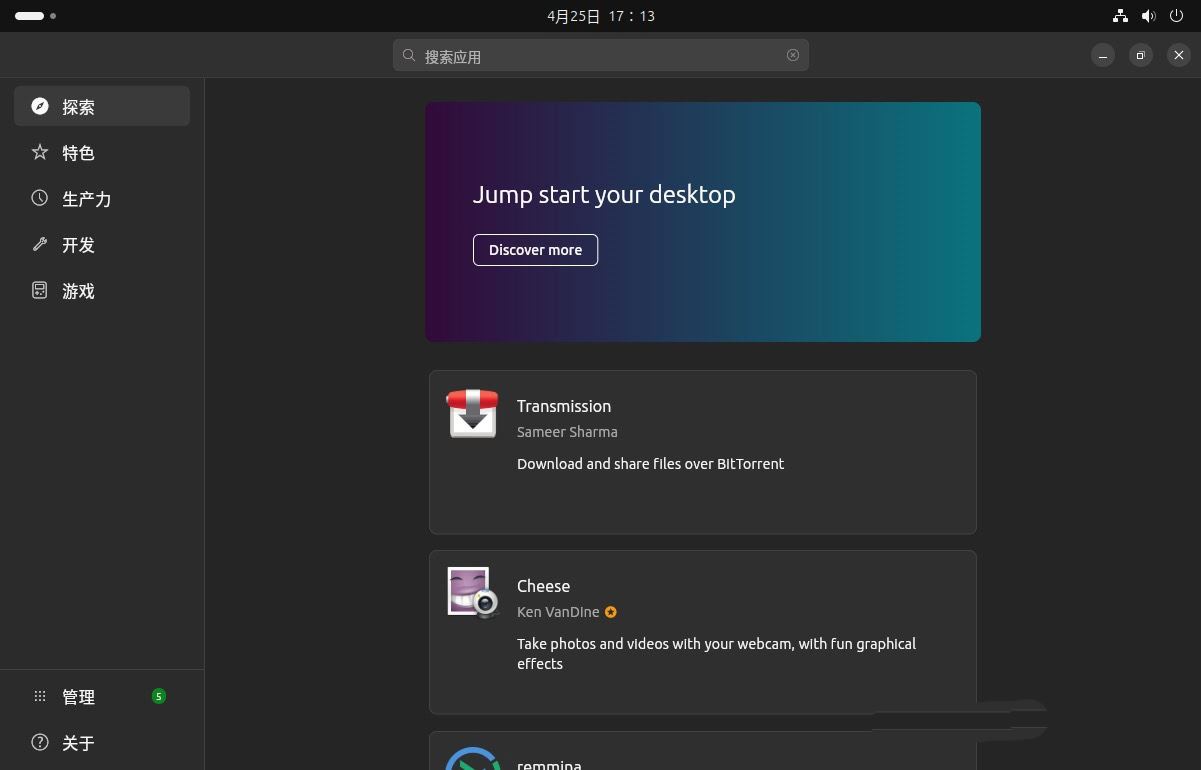Select the 探索 compass icon in sidebar

coord(39,106)
